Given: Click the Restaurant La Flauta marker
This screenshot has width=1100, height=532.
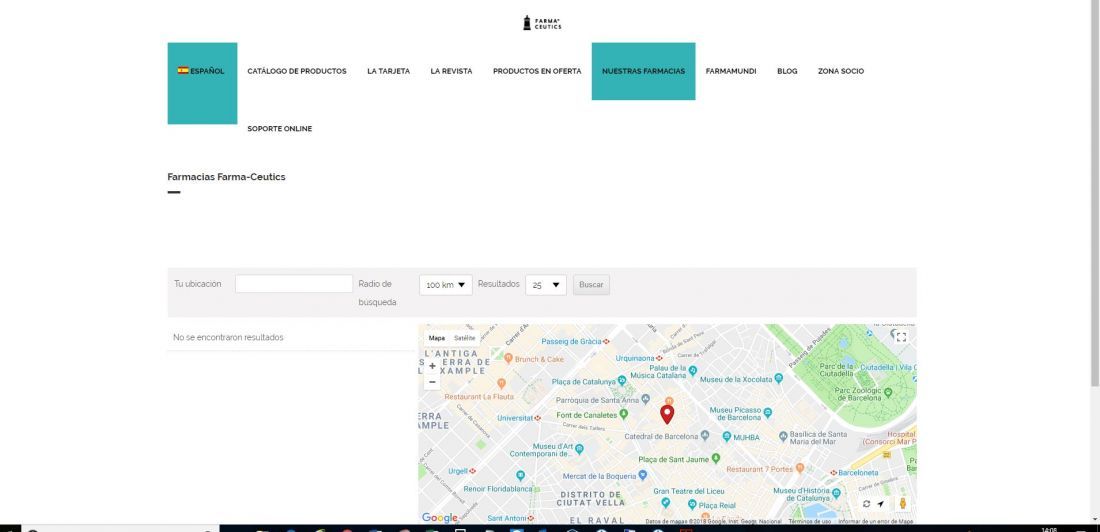Looking at the screenshot, I should (x=501, y=383).
